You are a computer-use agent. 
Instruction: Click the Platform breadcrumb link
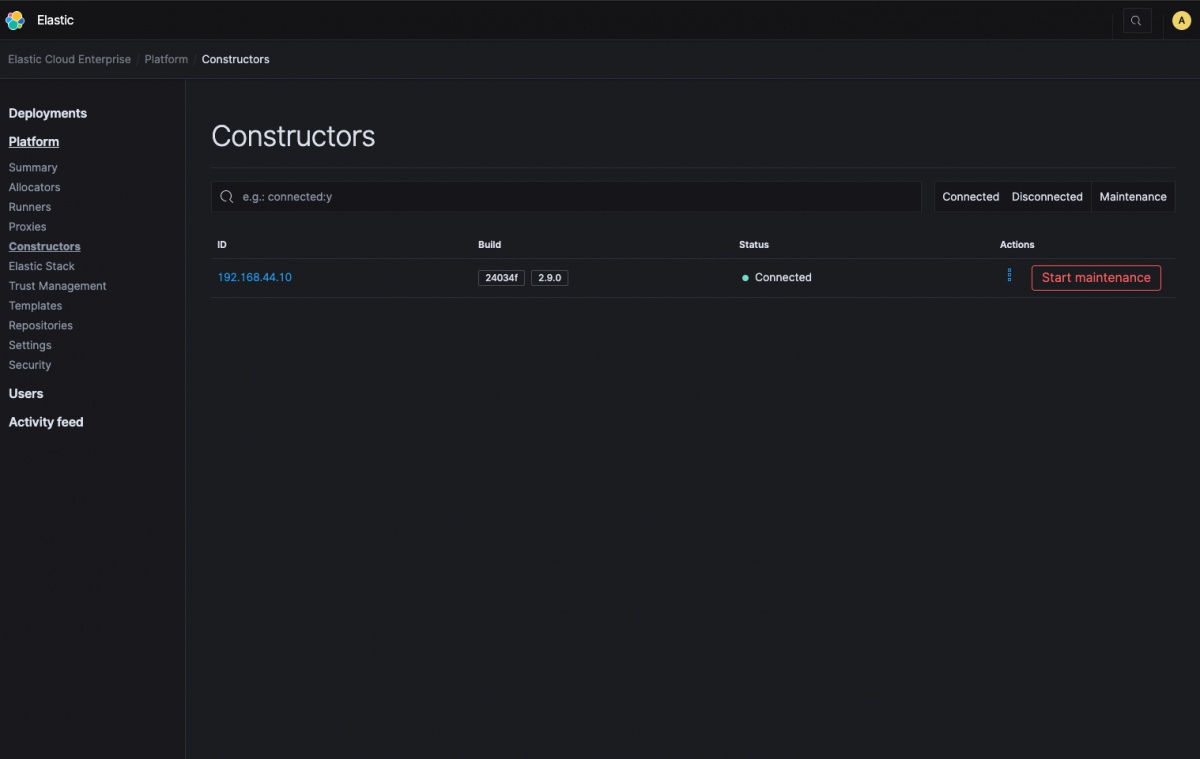pos(166,59)
